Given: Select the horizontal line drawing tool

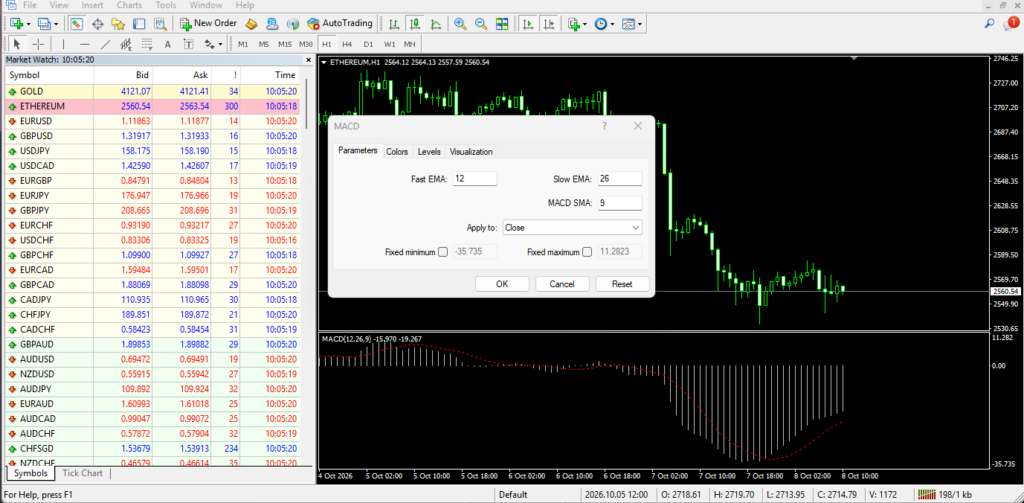Looking at the screenshot, I should (84, 44).
